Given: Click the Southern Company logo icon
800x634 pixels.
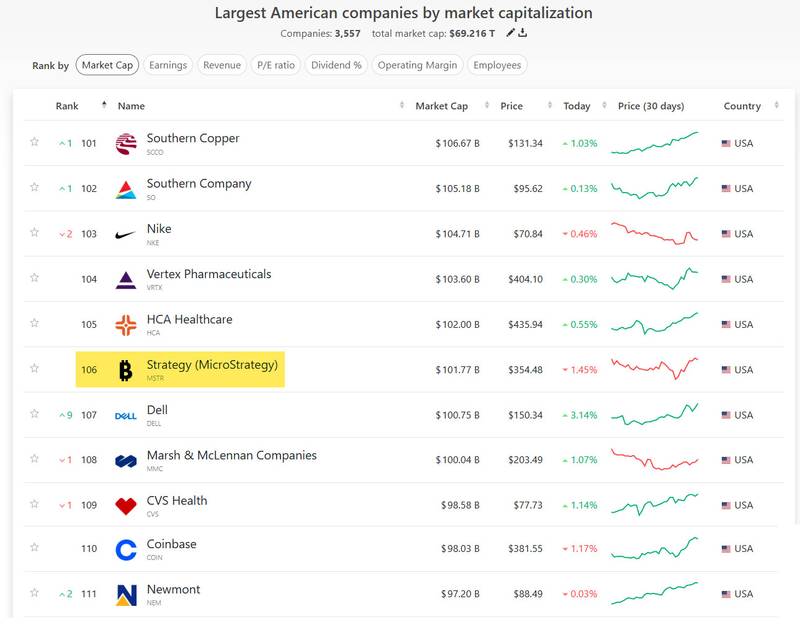Looking at the screenshot, I should (x=126, y=189).
